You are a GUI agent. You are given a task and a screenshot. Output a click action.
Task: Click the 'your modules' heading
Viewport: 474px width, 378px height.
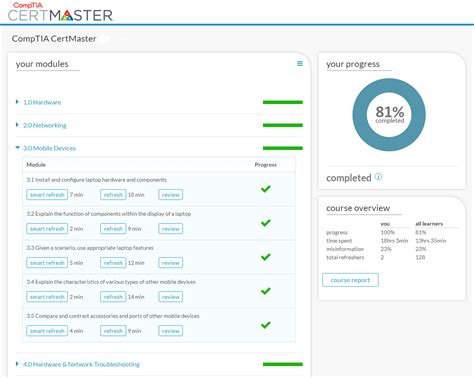42,64
